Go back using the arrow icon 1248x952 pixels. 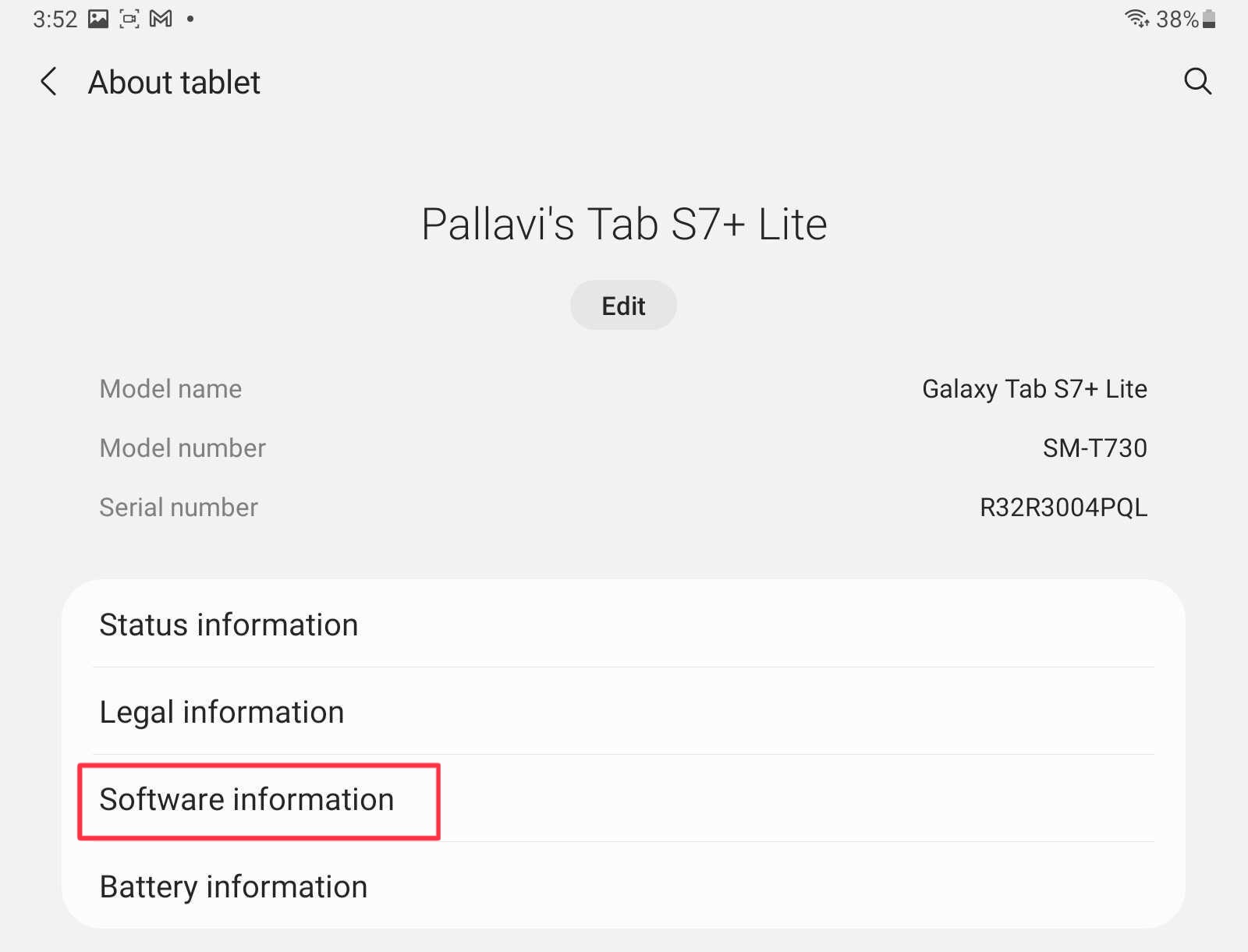(48, 82)
